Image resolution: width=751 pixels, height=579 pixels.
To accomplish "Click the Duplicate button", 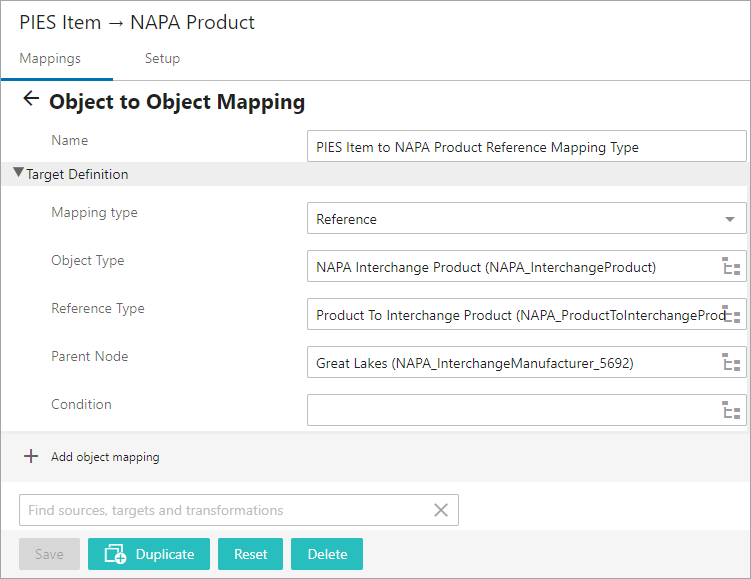I will pos(149,554).
